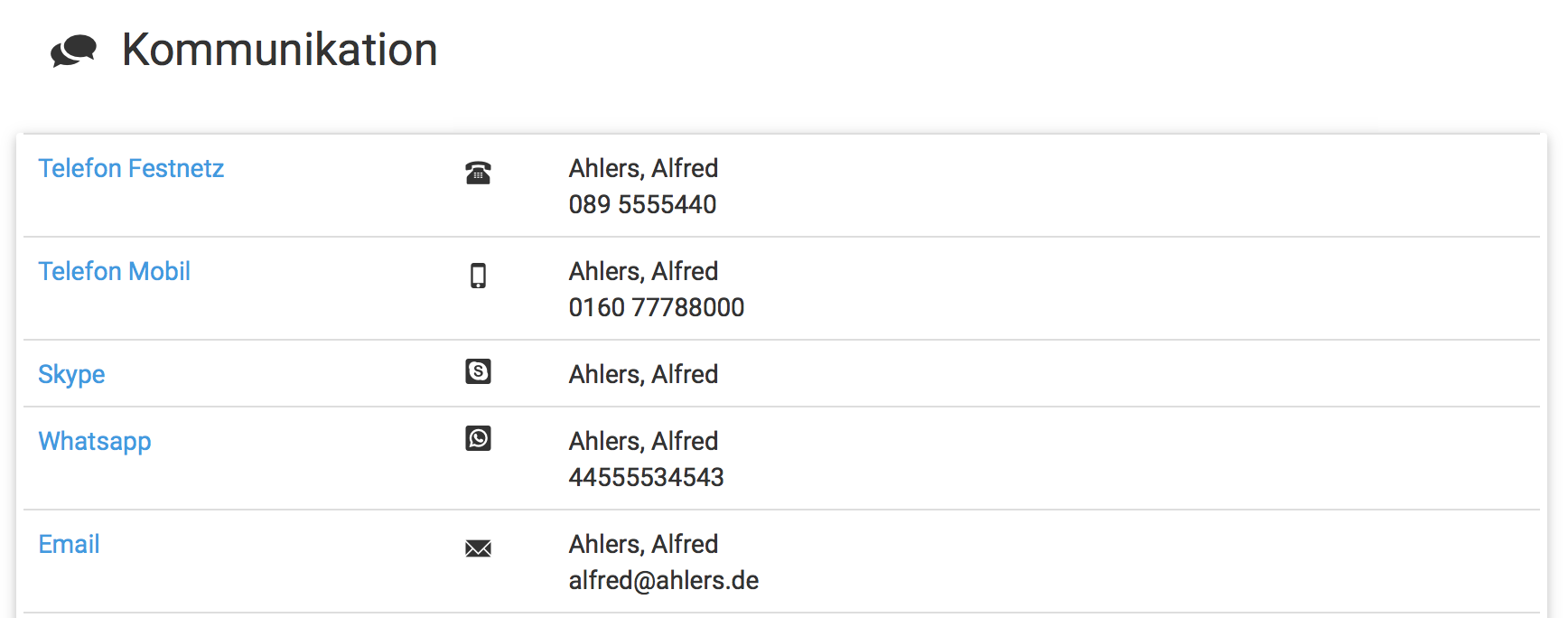Viewport: 1568px width, 618px height.
Task: Click the Skype logo icon
Action: tap(478, 371)
